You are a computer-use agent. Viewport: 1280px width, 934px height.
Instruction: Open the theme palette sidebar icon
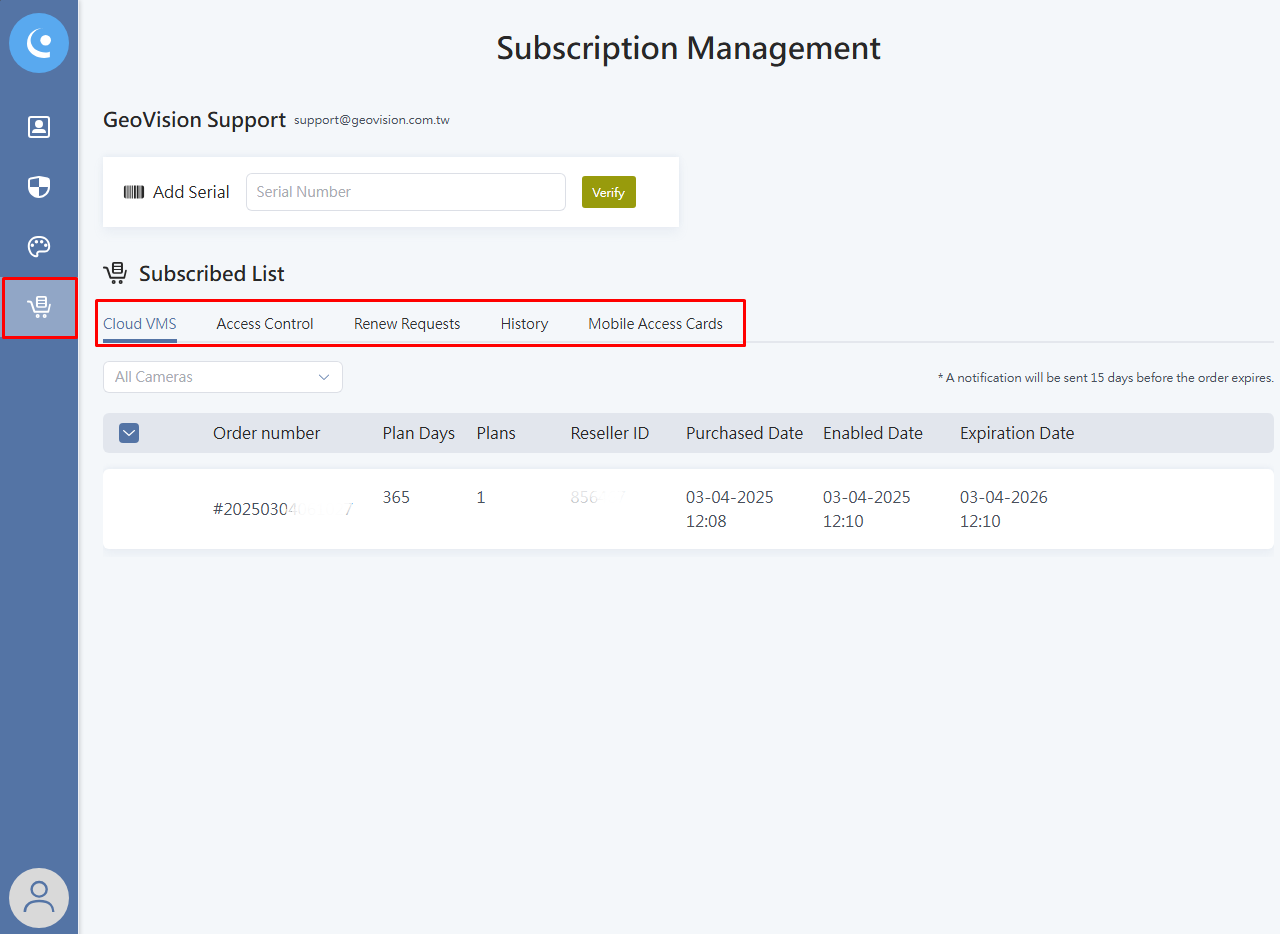pyautogui.click(x=39, y=246)
